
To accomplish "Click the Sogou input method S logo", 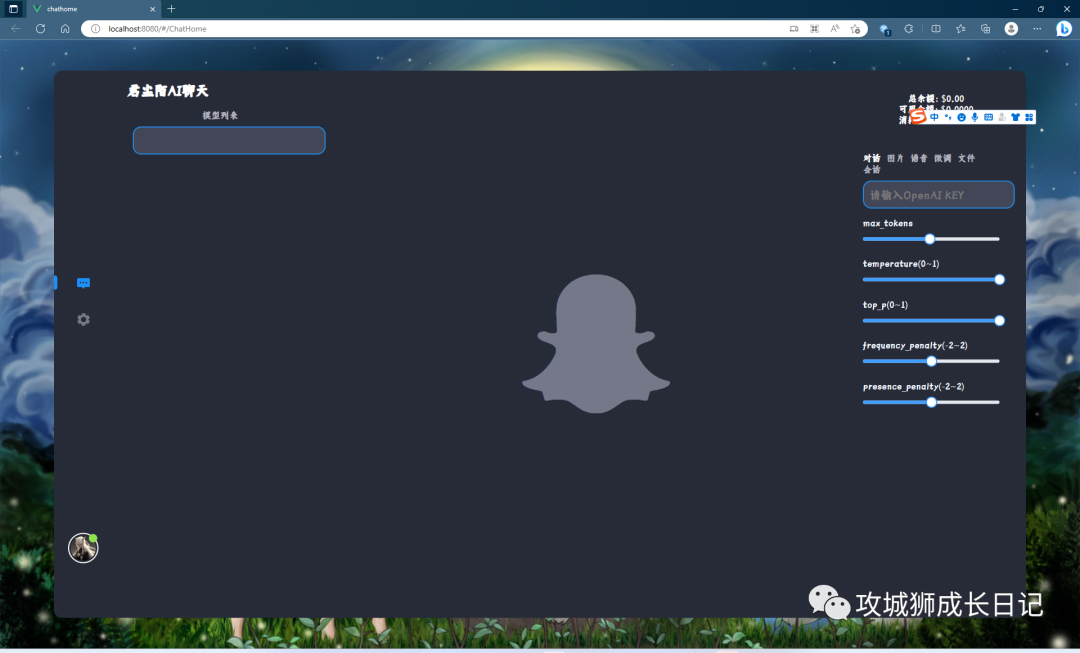I will click(x=918, y=117).
